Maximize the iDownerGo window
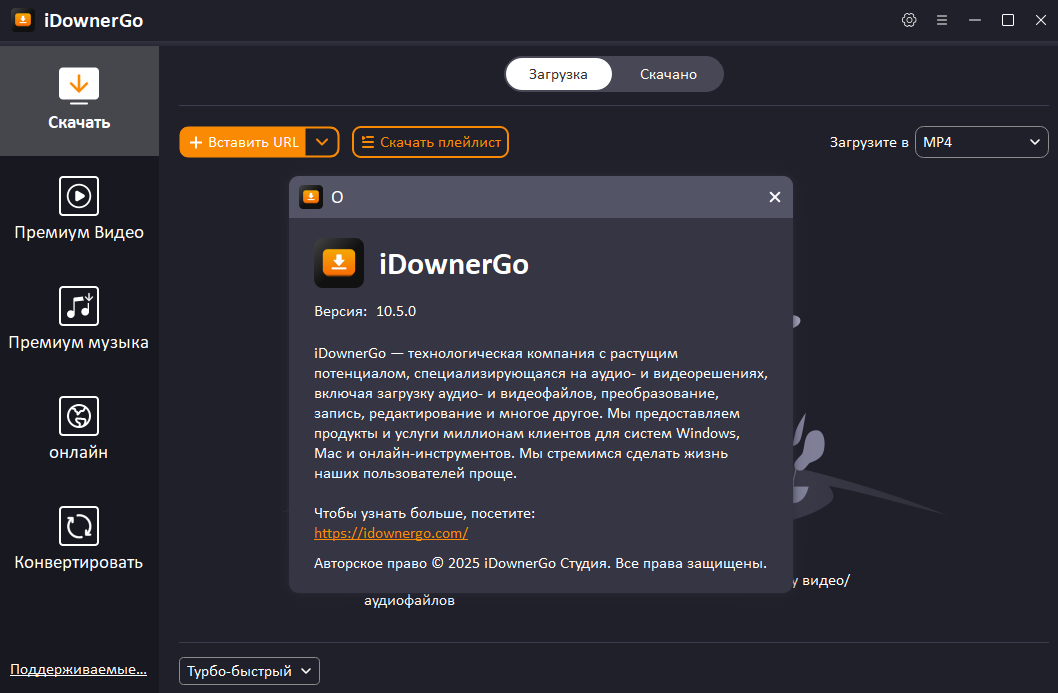 click(x=1007, y=20)
